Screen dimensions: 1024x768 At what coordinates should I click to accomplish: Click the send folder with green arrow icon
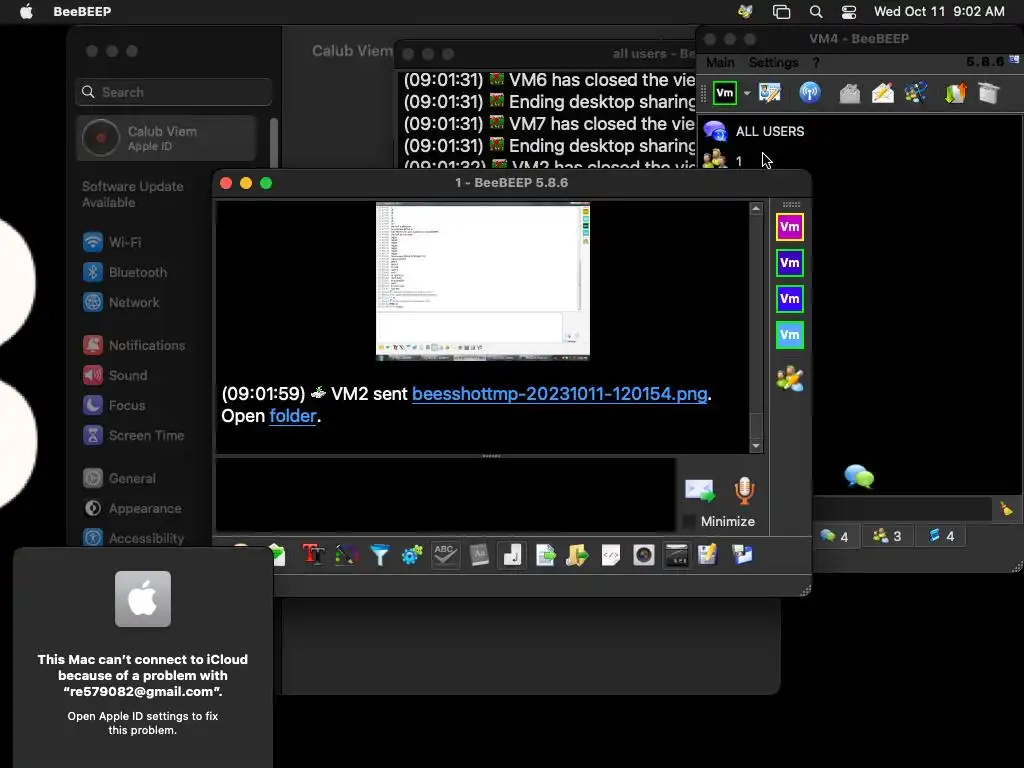pyautogui.click(x=577, y=555)
